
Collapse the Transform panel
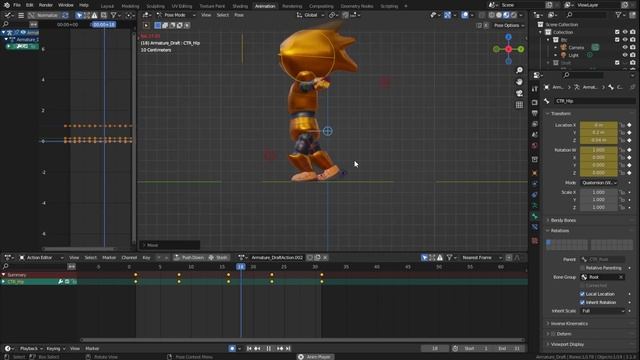(x=560, y=113)
